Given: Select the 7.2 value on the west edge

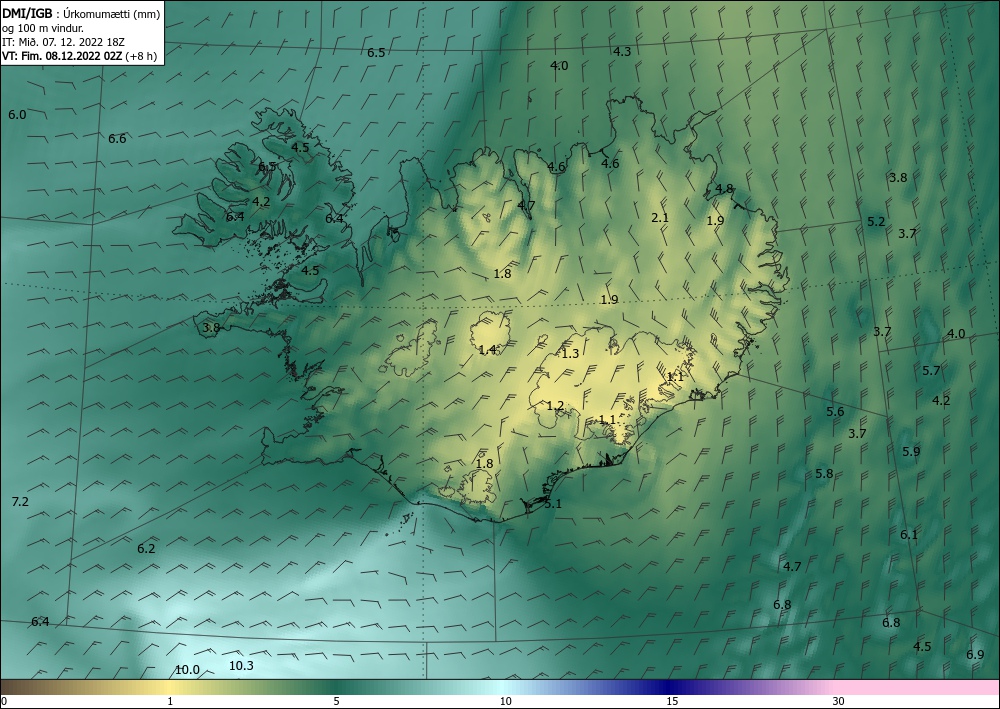Looking at the screenshot, I should (20, 502).
